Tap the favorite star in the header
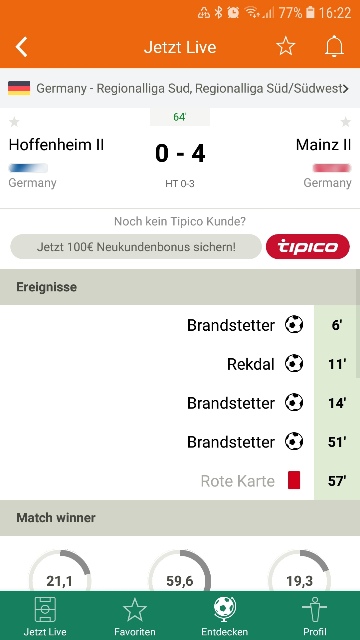The width and height of the screenshot is (360, 640). [x=285, y=46]
